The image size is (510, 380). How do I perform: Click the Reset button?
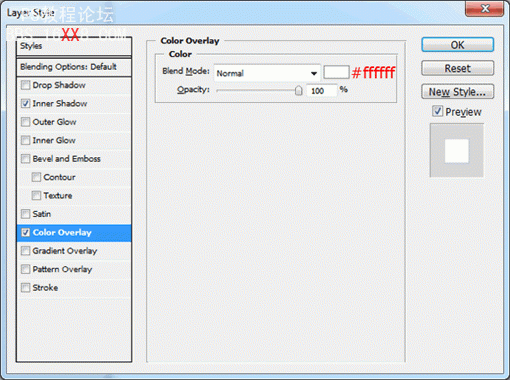457,68
